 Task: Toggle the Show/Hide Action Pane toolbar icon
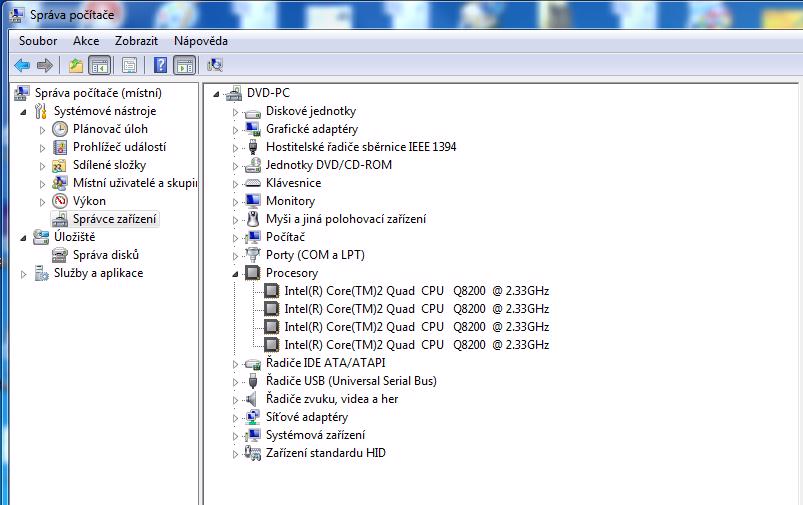(185, 65)
